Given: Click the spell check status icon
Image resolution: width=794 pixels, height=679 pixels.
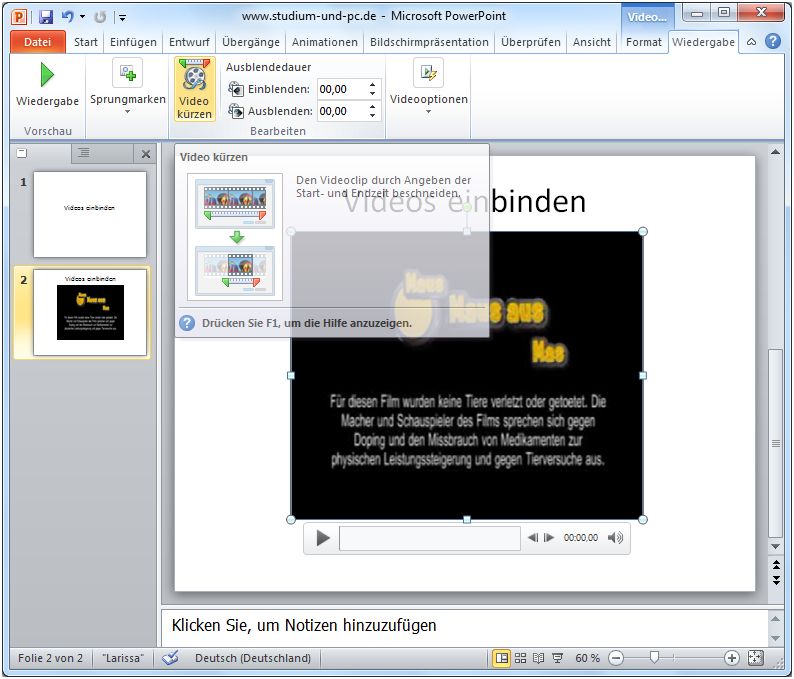Looking at the screenshot, I should coord(171,658).
